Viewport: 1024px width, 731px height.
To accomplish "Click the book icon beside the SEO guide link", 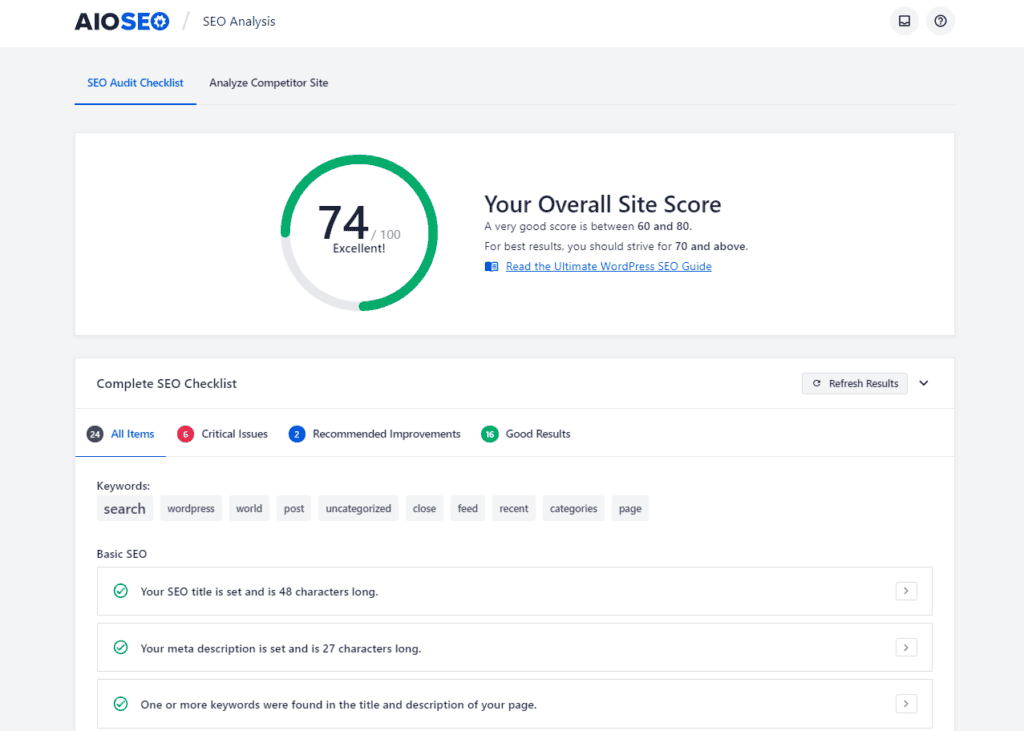I will [491, 267].
